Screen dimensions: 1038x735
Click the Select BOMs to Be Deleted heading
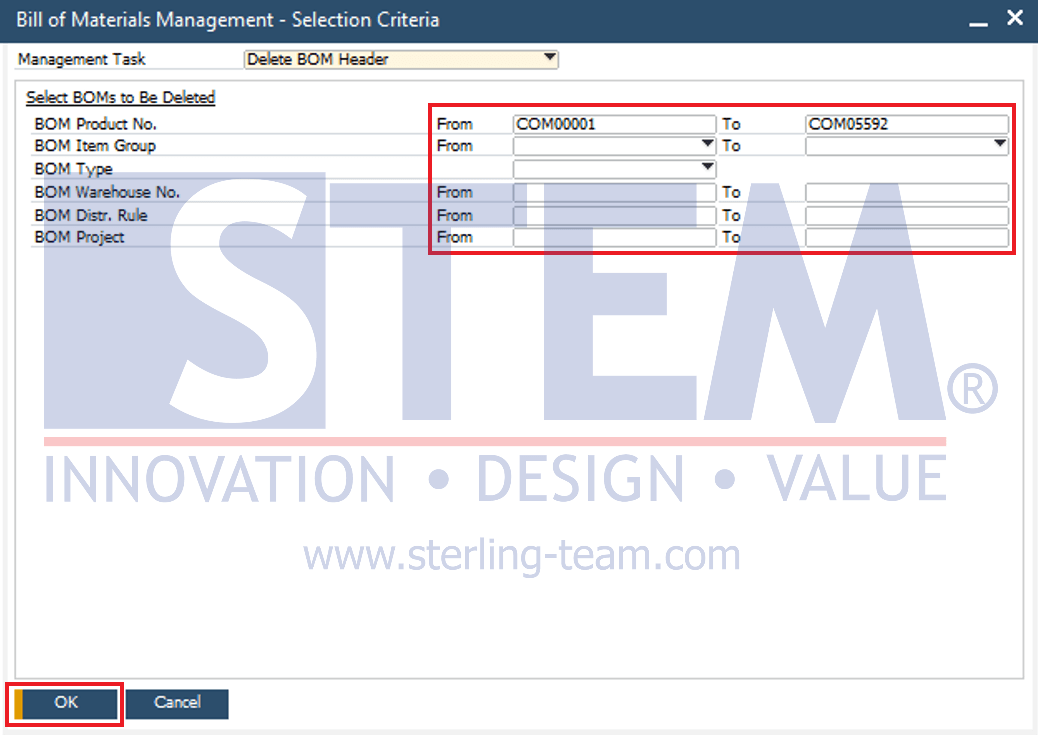pyautogui.click(x=120, y=98)
